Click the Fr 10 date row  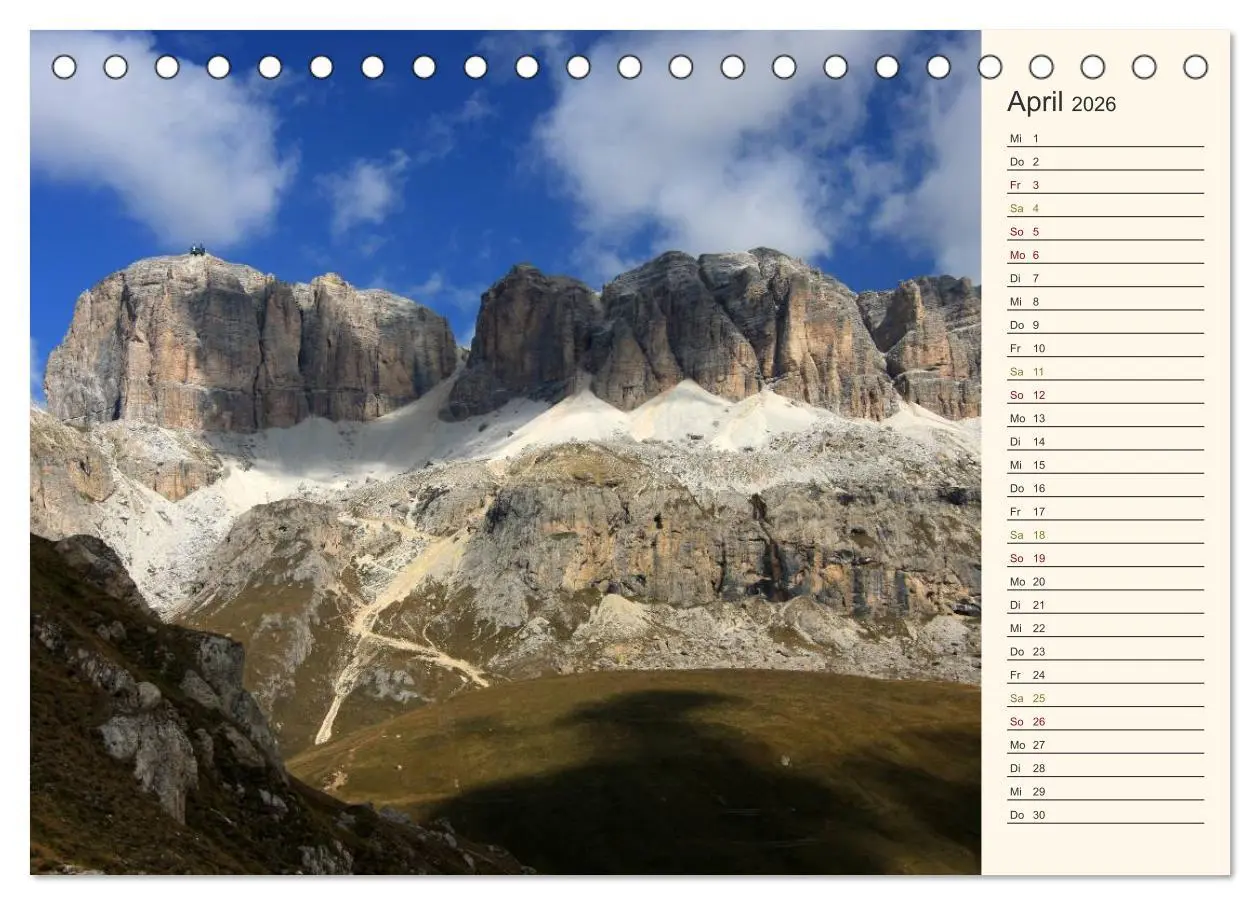pyautogui.click(x=1105, y=348)
